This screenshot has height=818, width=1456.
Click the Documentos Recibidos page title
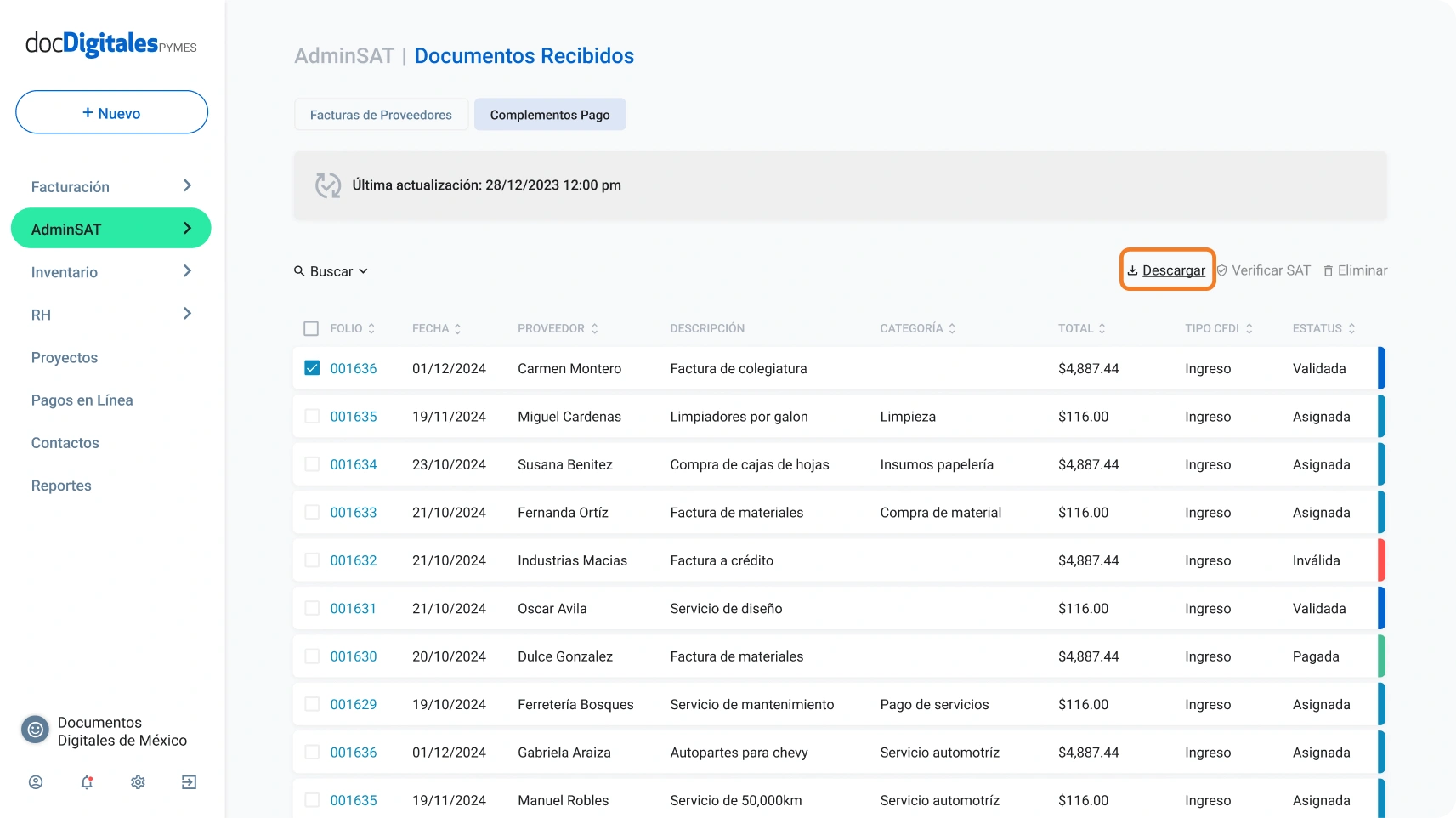click(x=524, y=56)
